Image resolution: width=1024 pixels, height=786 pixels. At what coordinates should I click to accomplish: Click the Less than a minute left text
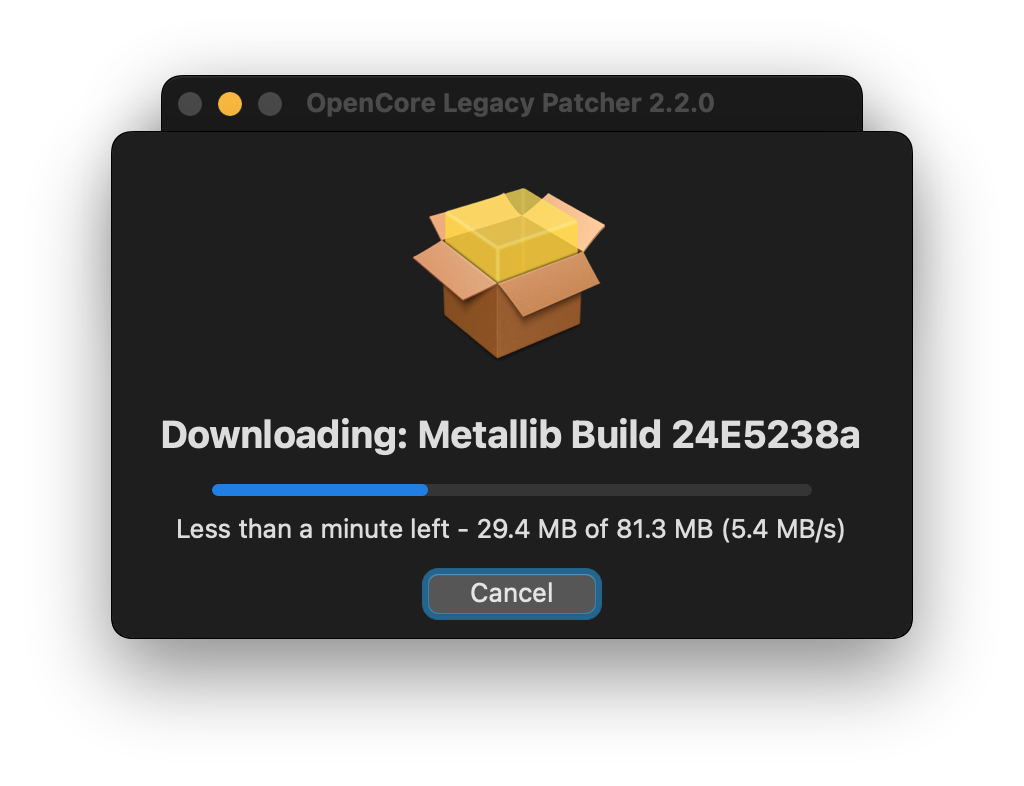click(313, 529)
